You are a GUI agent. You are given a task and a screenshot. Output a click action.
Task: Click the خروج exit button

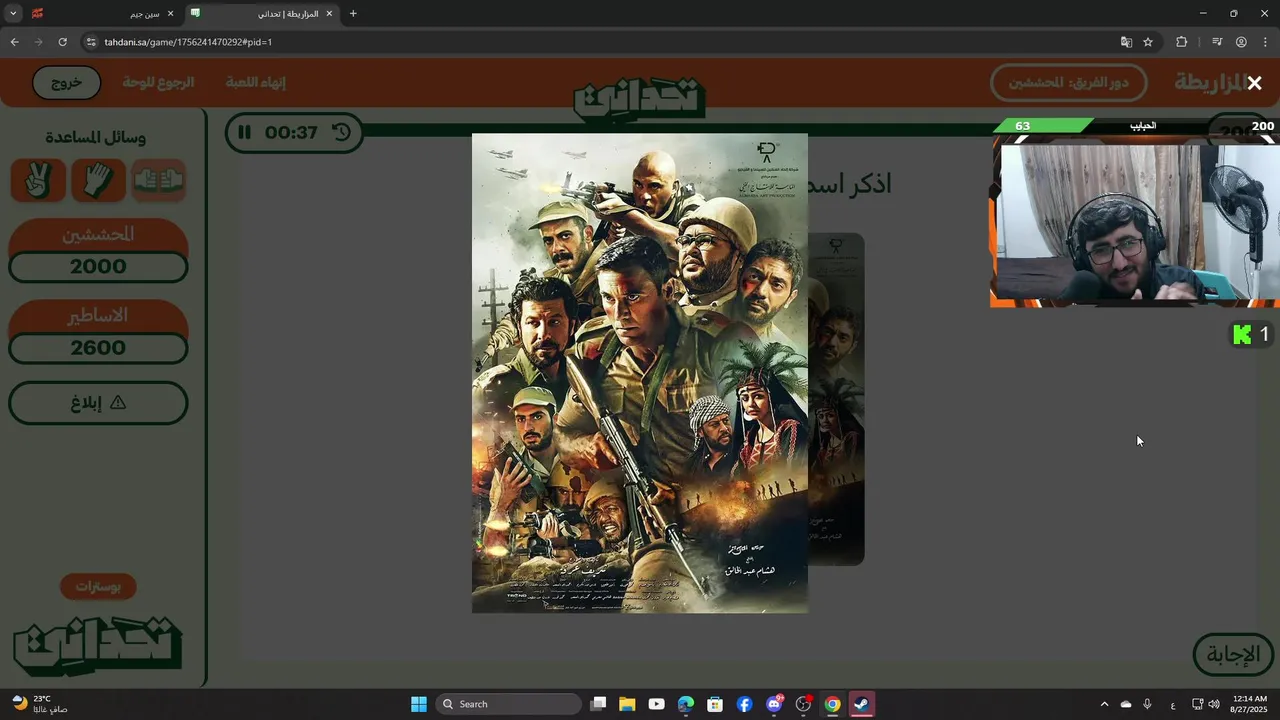pyautogui.click(x=66, y=83)
